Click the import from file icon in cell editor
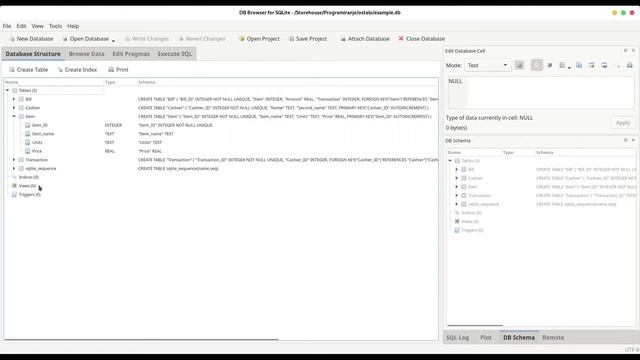Image resolution: width=640 pixels, height=360 pixels. [x=591, y=65]
